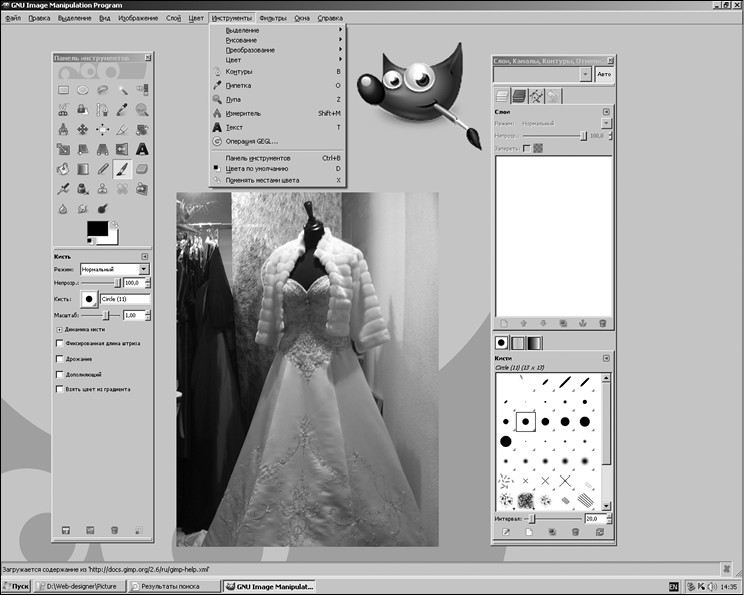744x596 pixels.
Task: Click the Windows Пуск start button
Action: (x=16, y=587)
